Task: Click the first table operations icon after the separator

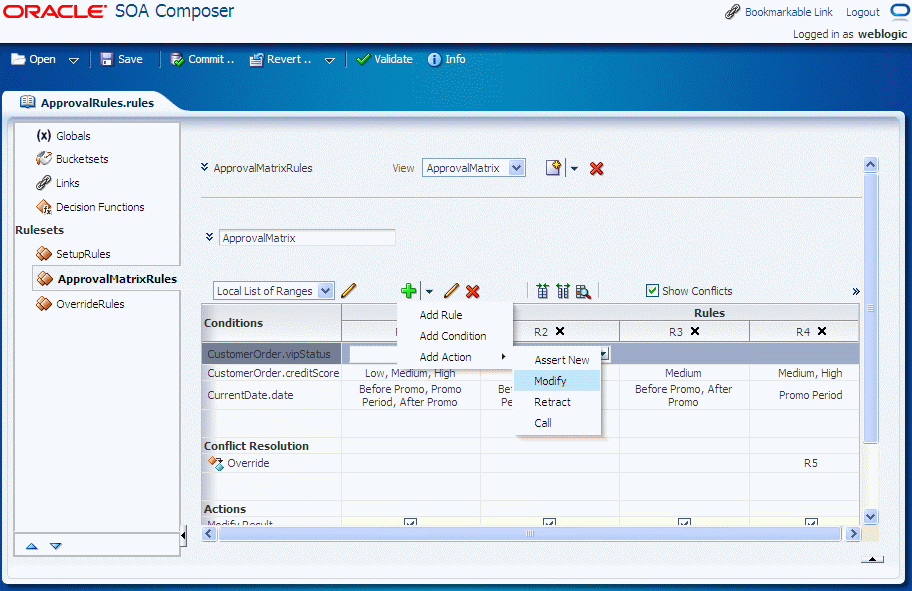Action: (x=543, y=291)
